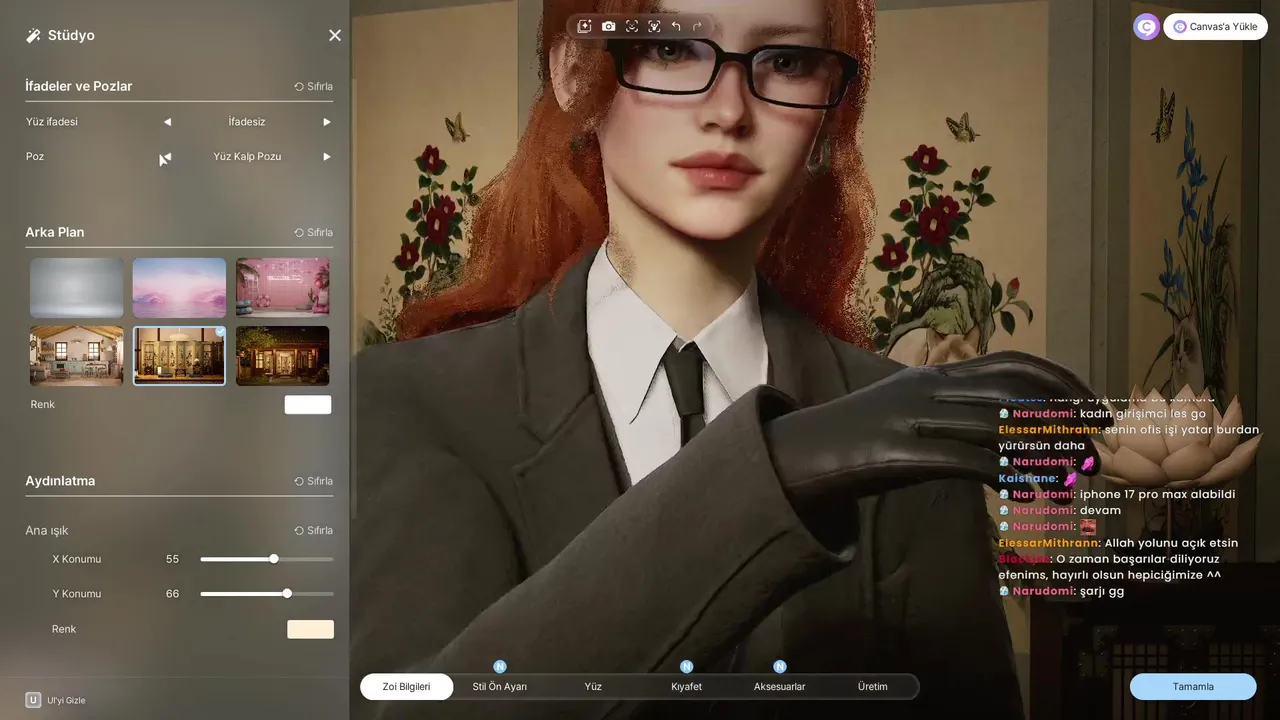Open the AI studio image icon in top toolbar
1280x720 pixels.
pos(585,26)
